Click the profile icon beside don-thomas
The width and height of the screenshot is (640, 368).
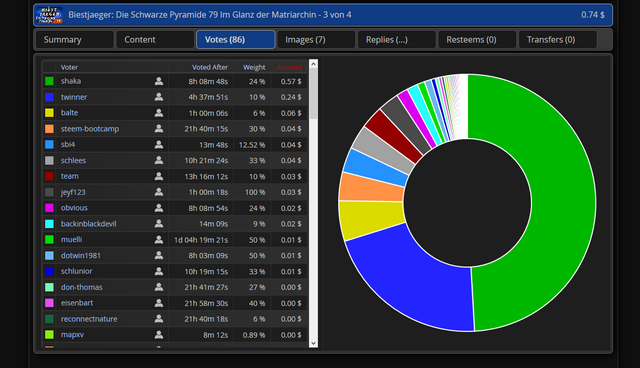point(159,287)
